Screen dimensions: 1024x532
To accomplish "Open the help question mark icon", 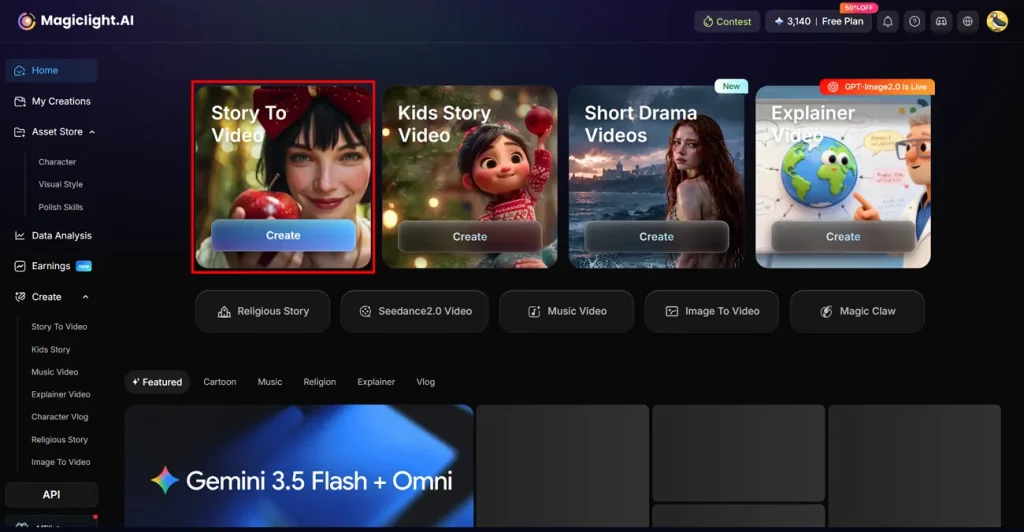I will pos(914,22).
